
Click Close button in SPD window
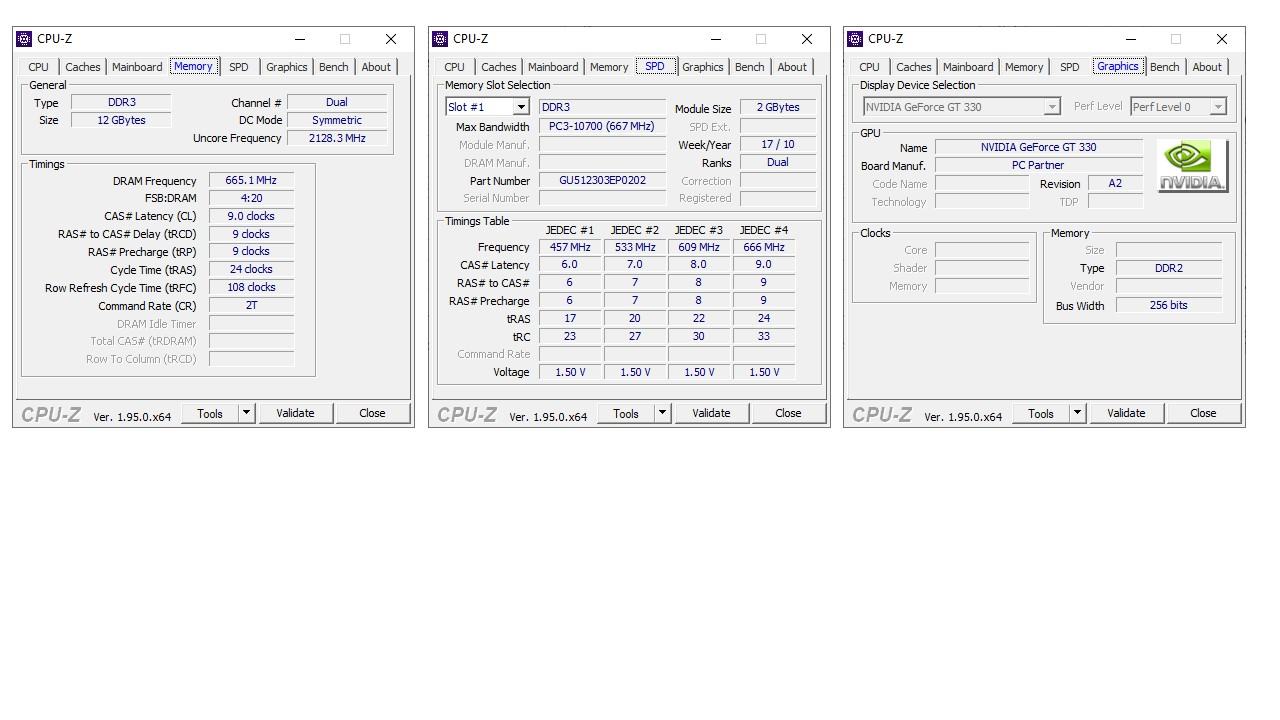[x=788, y=413]
